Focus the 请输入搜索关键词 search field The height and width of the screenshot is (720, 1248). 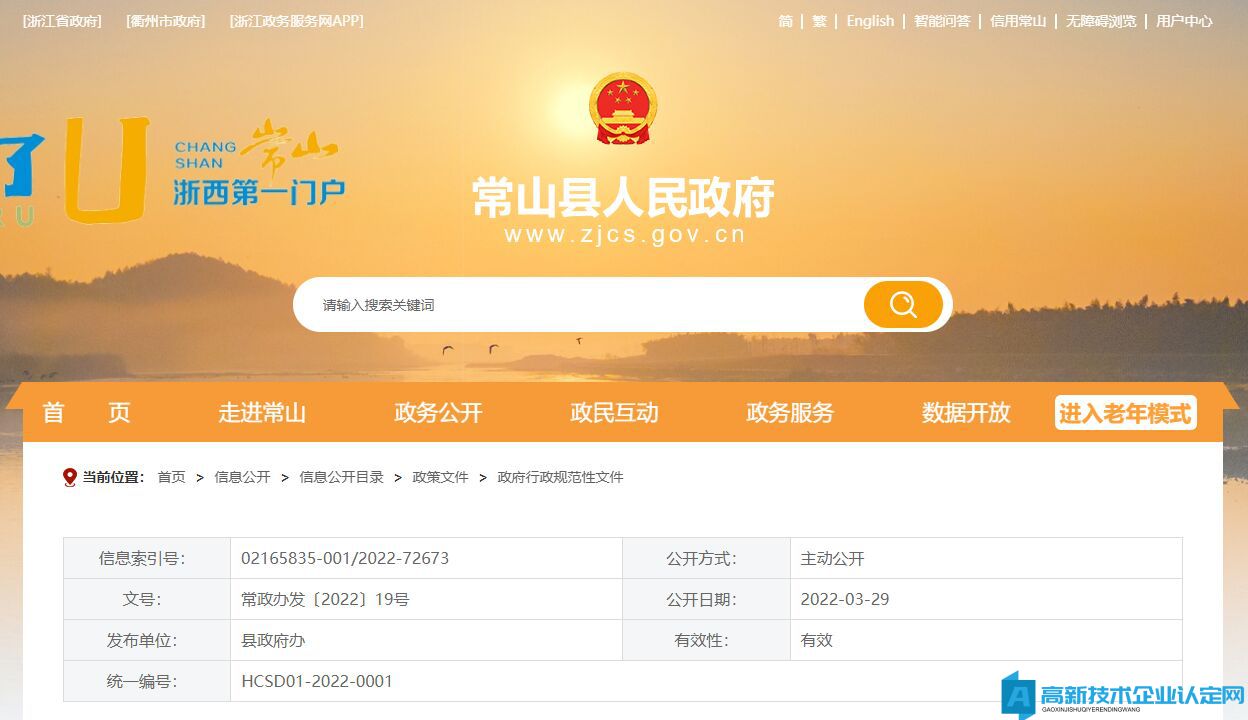580,305
